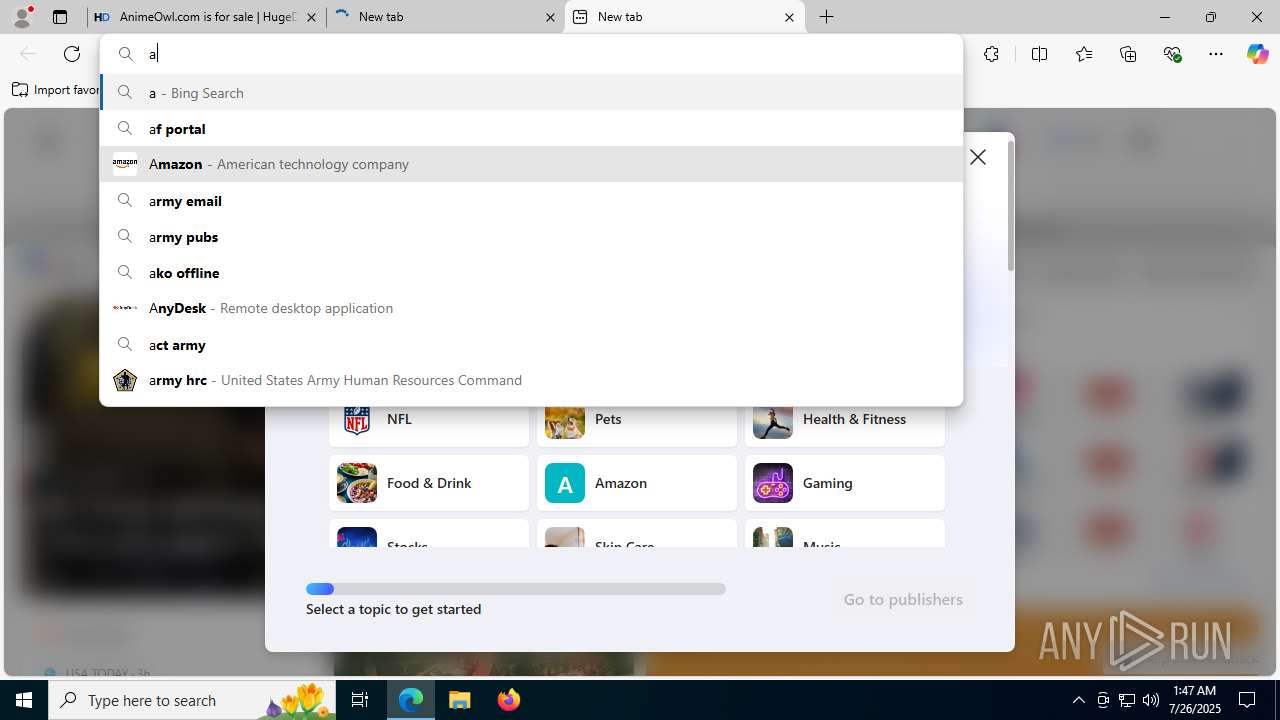Click the AnyDesk logo icon in suggestions

(x=125, y=308)
